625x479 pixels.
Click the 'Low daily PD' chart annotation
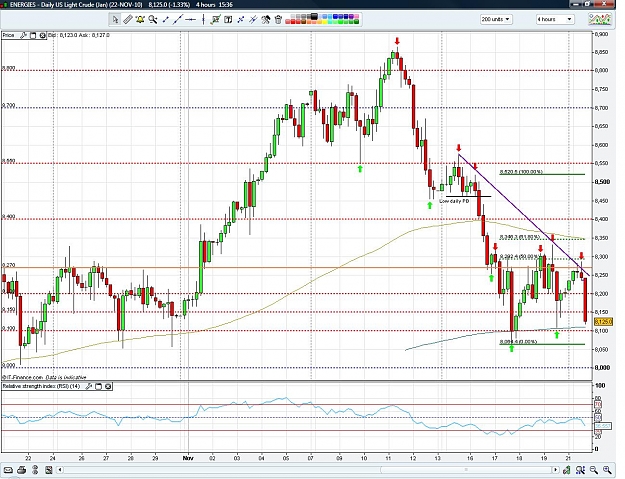point(454,201)
